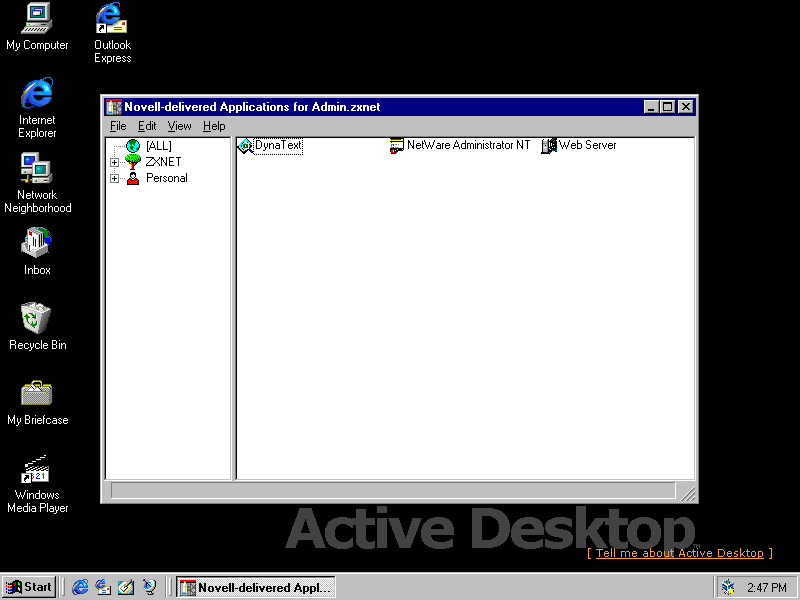Follow Tell me about Active Desktop link
The image size is (800, 600).
680,553
